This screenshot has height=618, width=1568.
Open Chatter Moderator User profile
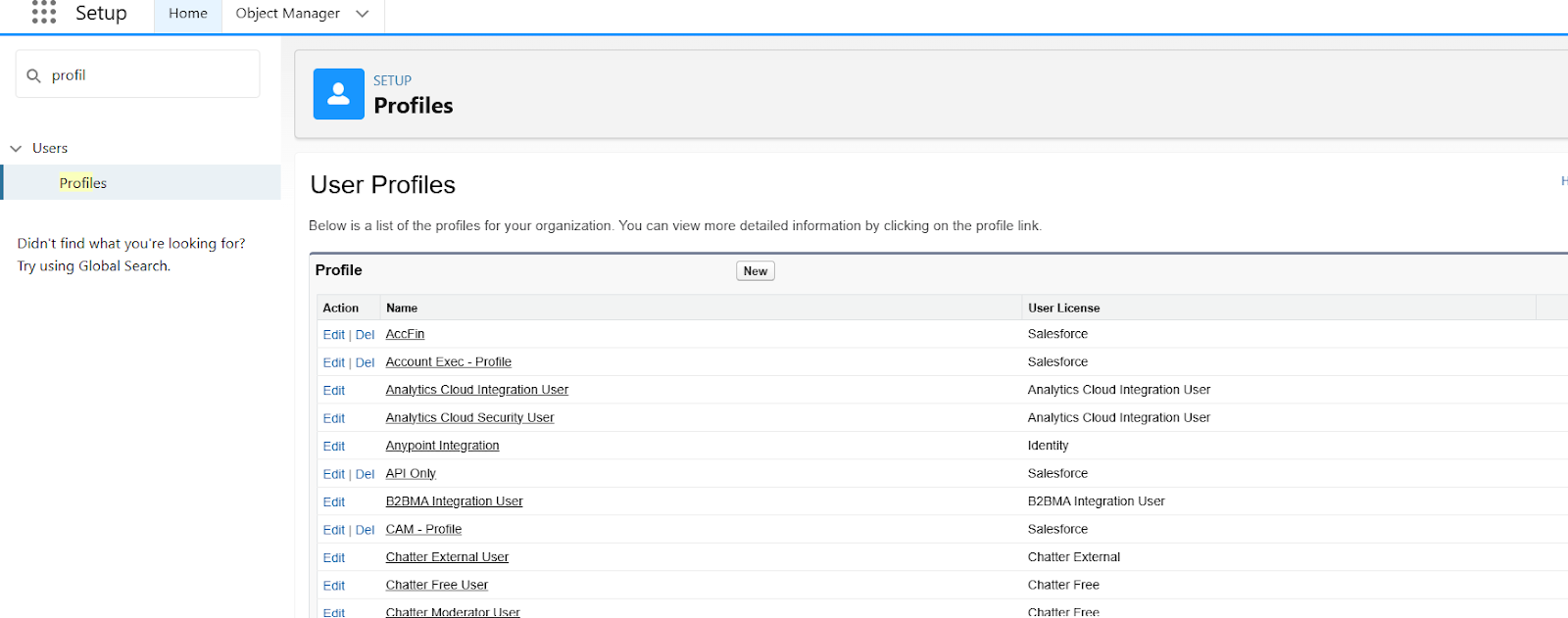pos(453,612)
